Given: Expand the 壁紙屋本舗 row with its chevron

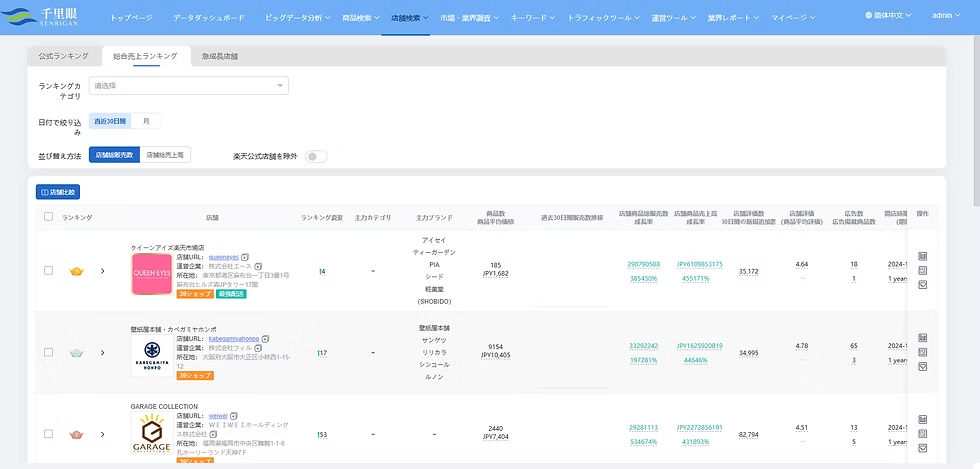Looking at the screenshot, I should [x=102, y=353].
